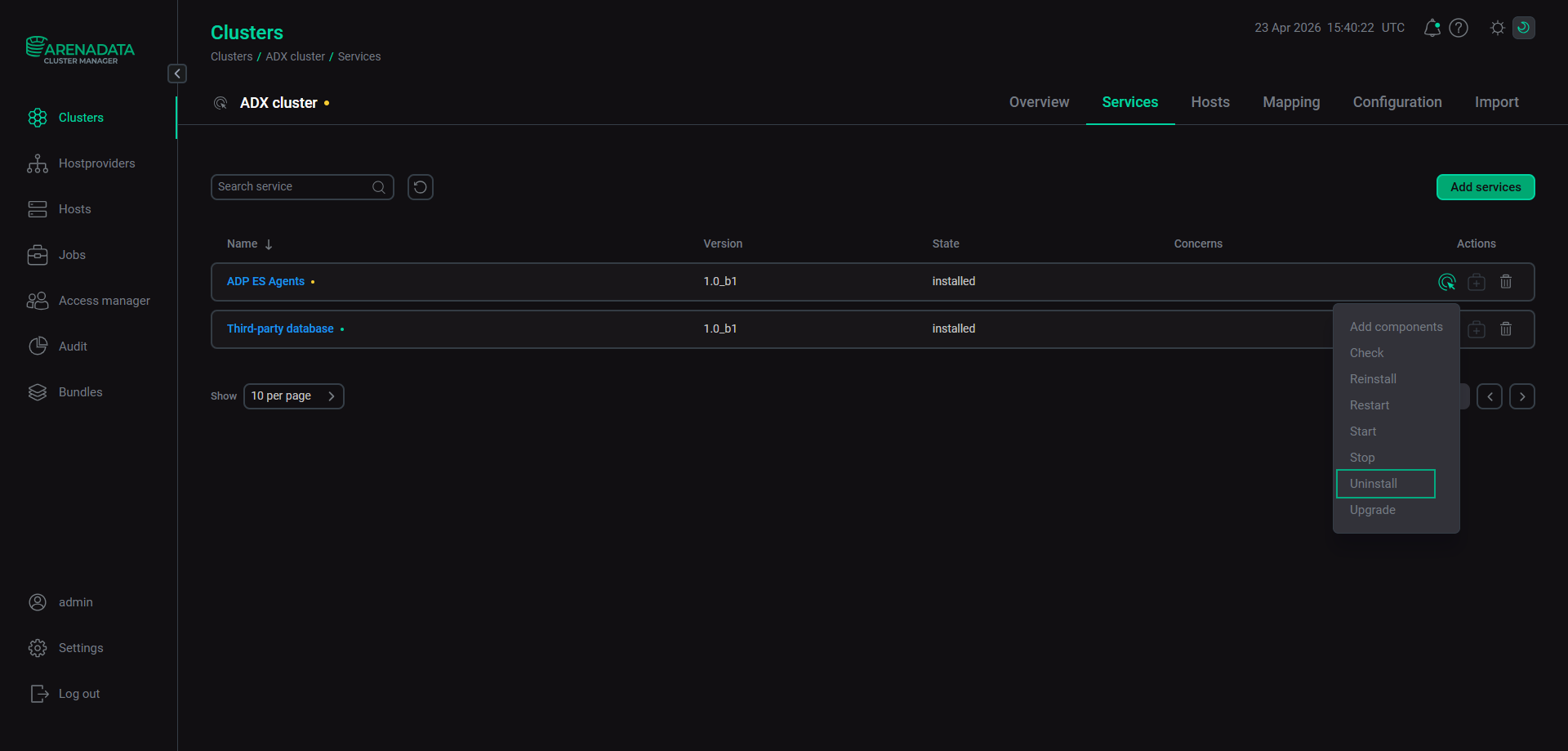This screenshot has width=1568, height=751.
Task: Open the ADP ES Agents service link
Action: coord(265,282)
